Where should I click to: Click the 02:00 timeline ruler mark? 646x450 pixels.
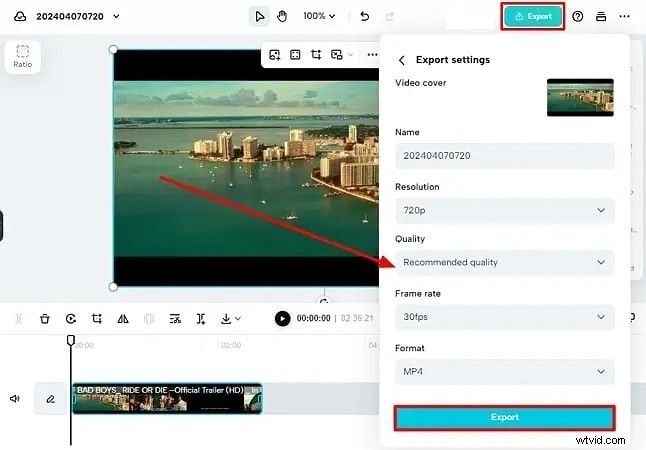[x=231, y=345]
